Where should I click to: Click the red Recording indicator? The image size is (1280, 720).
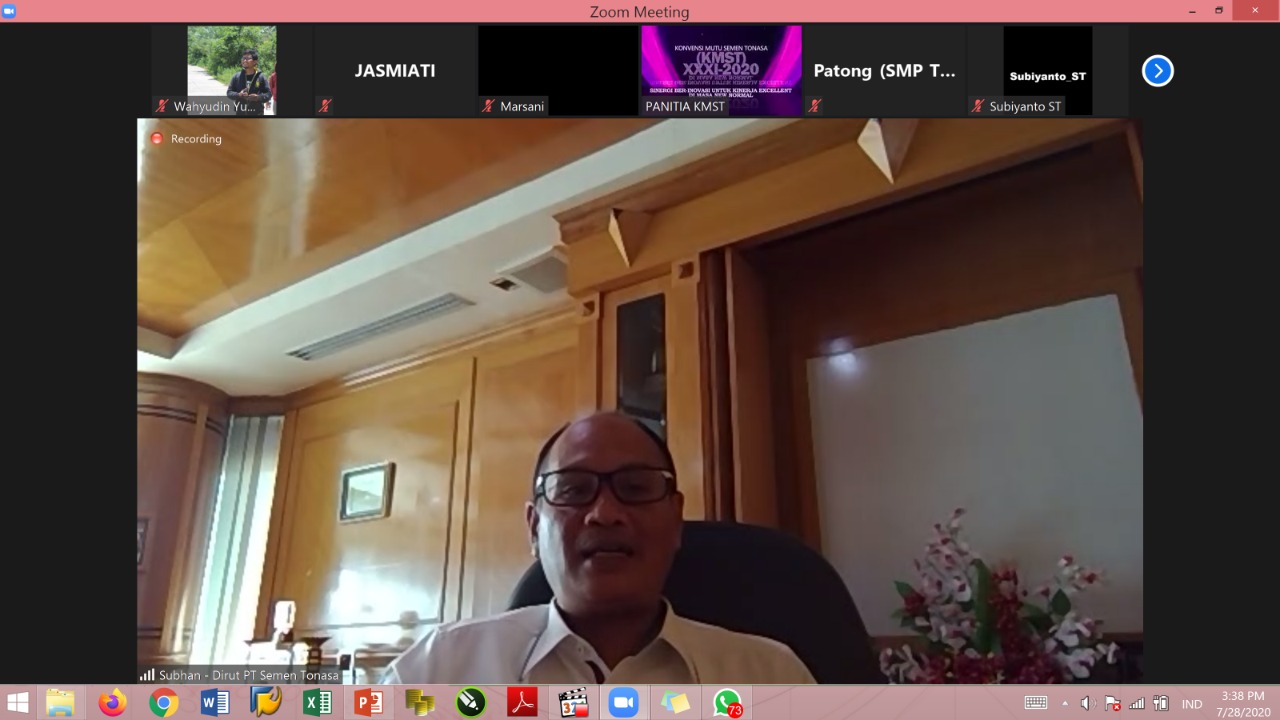click(x=157, y=138)
